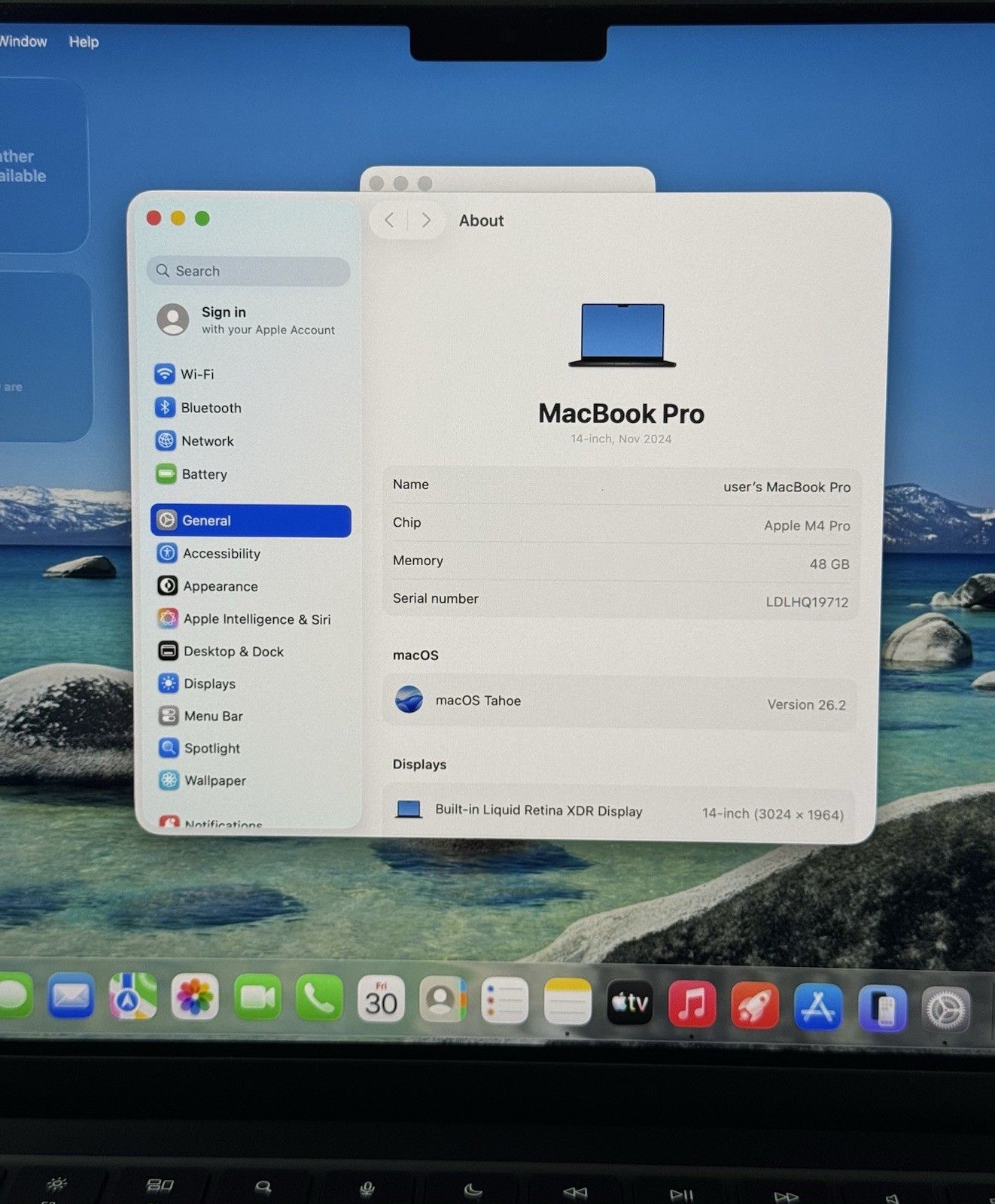Open Music from the Dock
This screenshot has height=1204, width=995.
(x=692, y=1004)
